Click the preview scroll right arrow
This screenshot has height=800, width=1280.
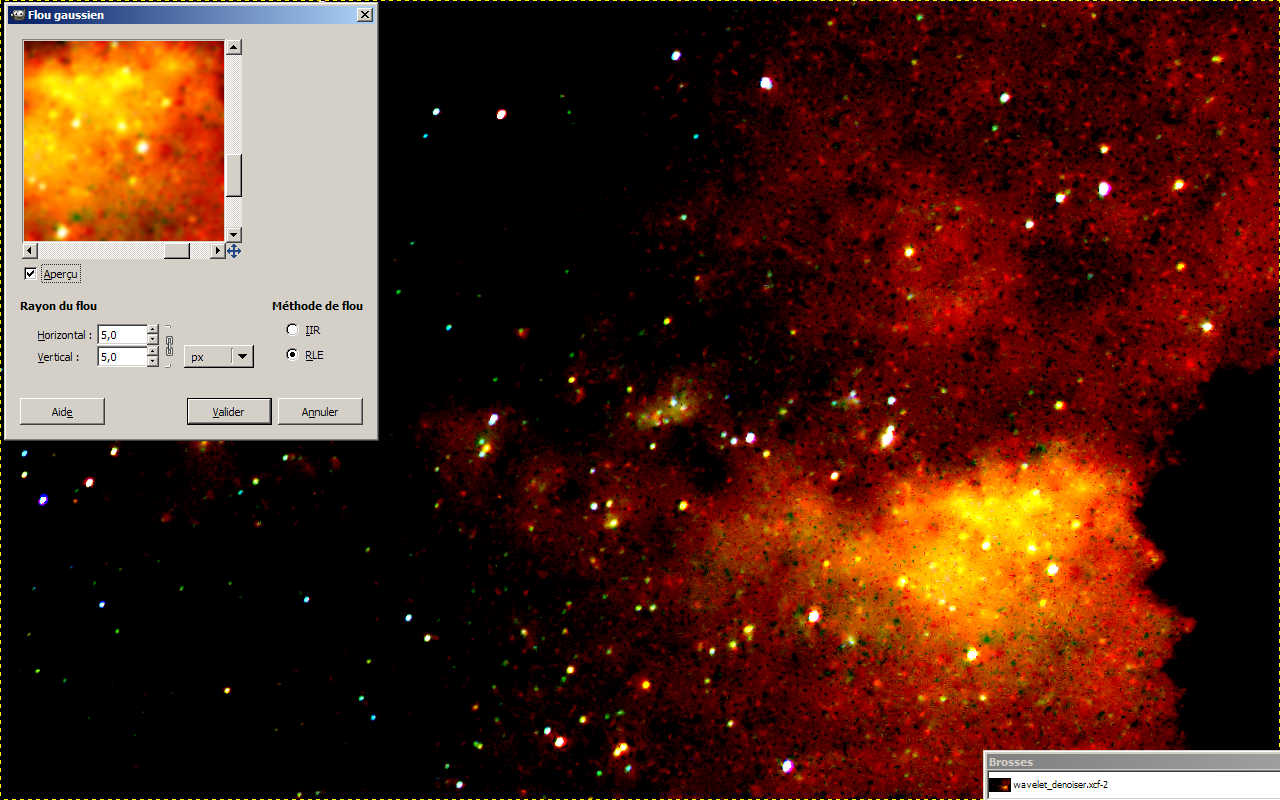click(x=217, y=251)
